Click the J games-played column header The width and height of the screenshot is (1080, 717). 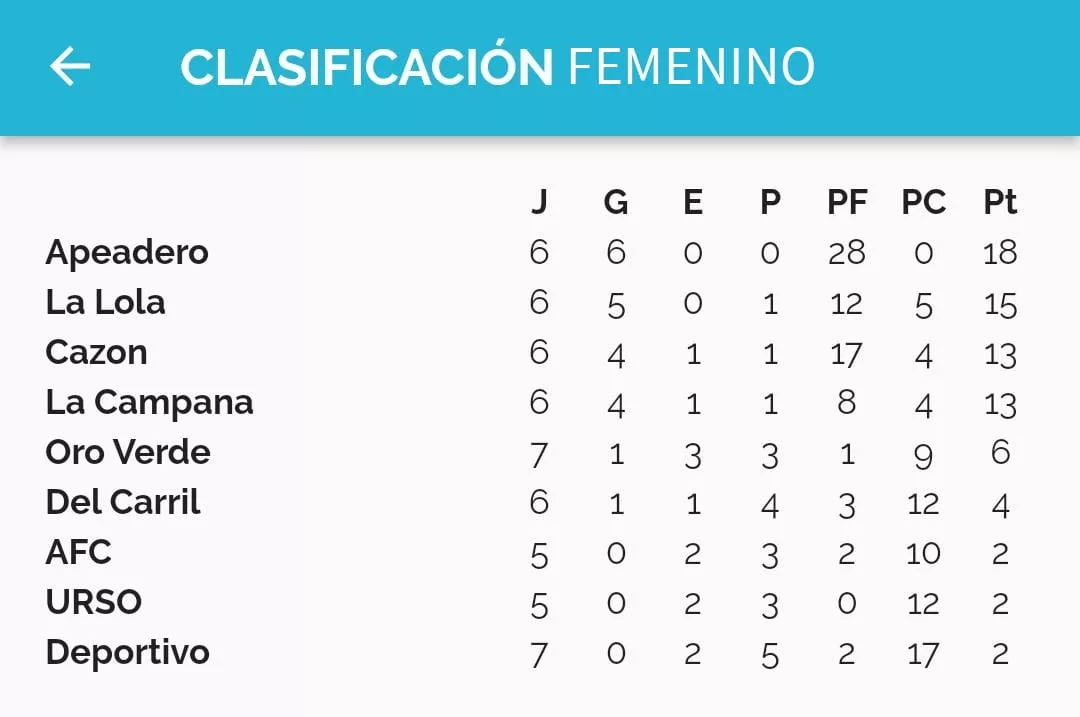(539, 202)
